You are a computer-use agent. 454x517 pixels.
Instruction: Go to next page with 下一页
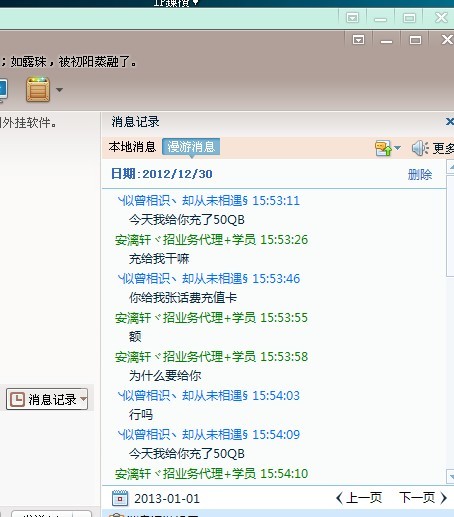[x=423, y=498]
